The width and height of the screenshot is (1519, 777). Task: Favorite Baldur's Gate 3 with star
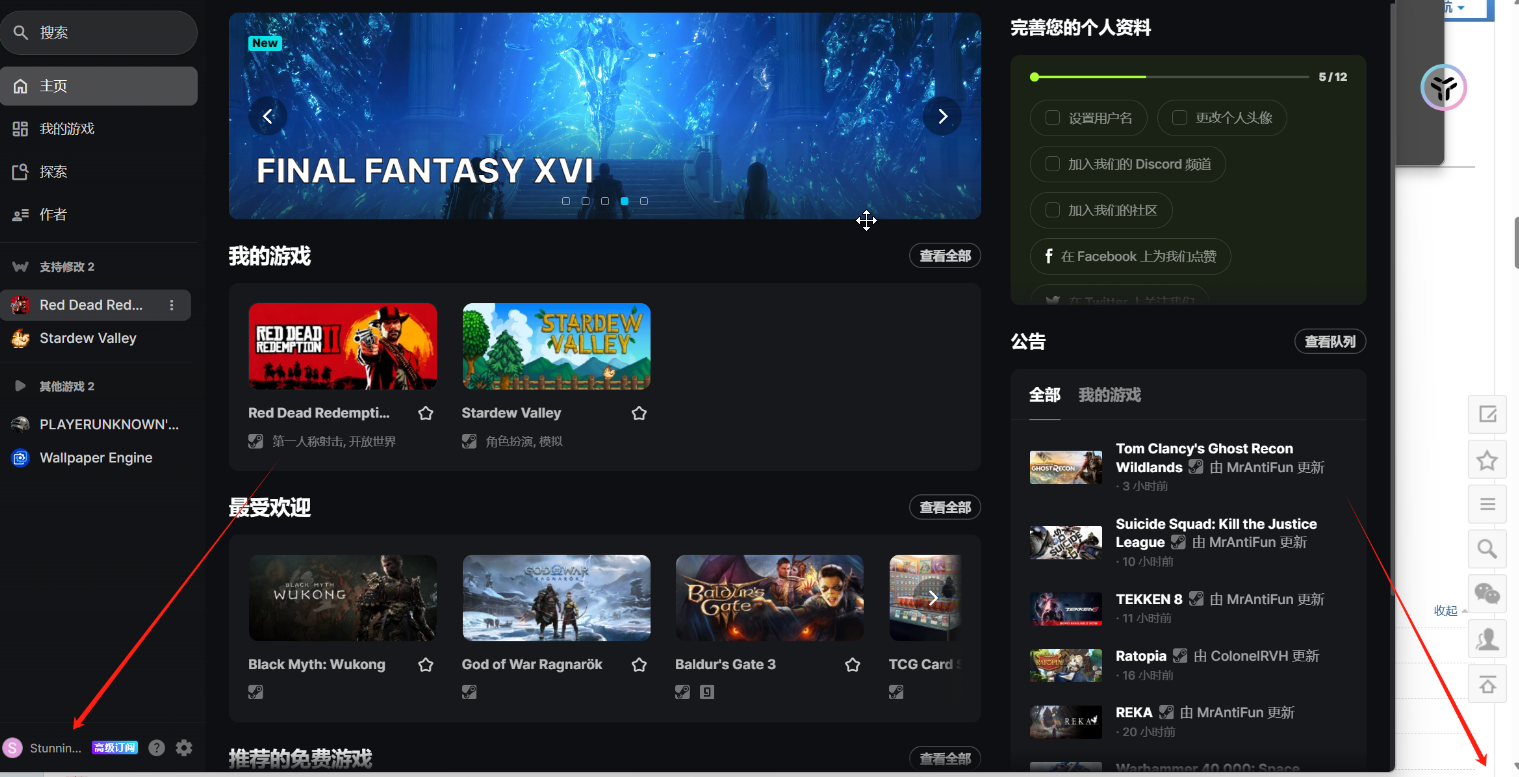(853, 665)
